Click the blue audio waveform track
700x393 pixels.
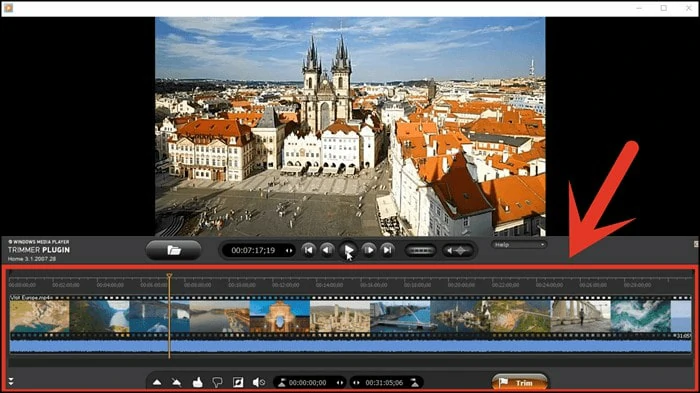click(350, 346)
